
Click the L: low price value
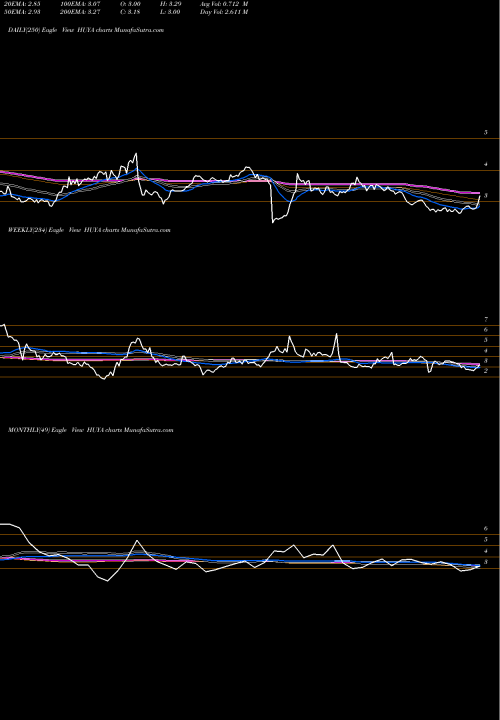click(170, 12)
